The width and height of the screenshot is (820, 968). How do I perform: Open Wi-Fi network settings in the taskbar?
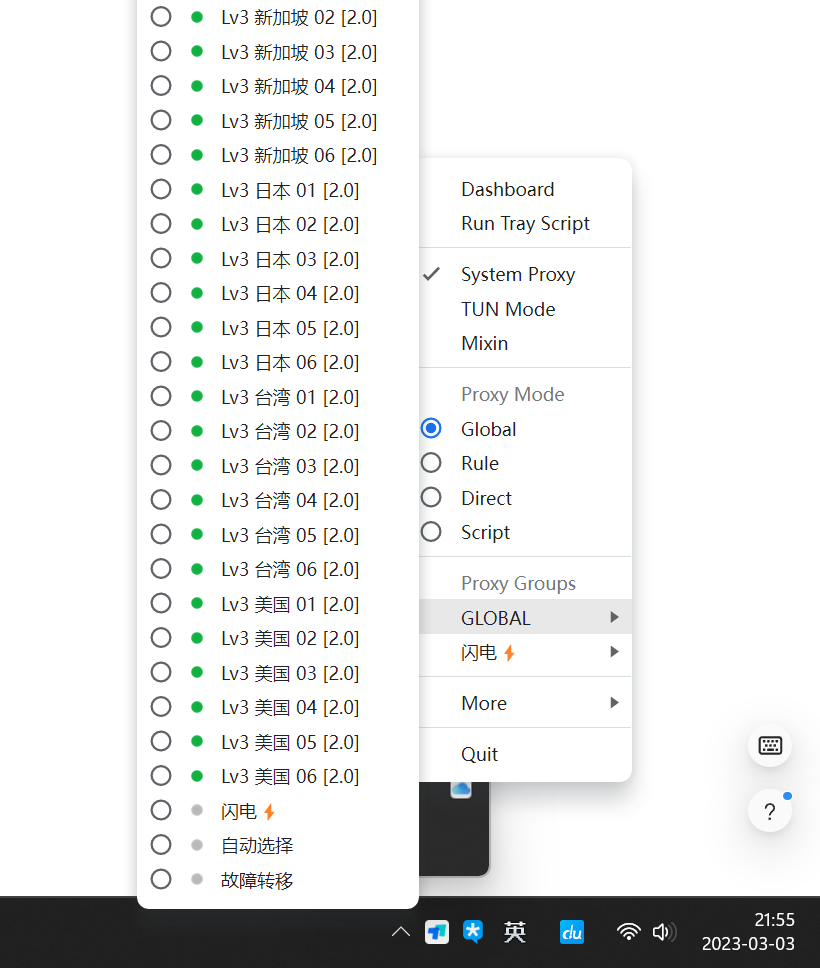(x=629, y=932)
